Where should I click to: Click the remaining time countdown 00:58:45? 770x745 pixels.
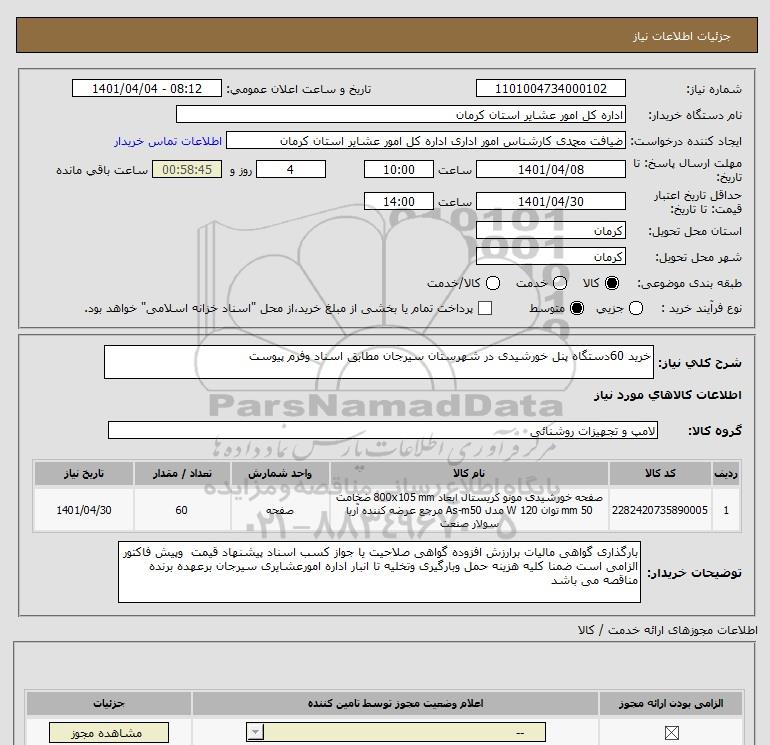pyautogui.click(x=187, y=170)
